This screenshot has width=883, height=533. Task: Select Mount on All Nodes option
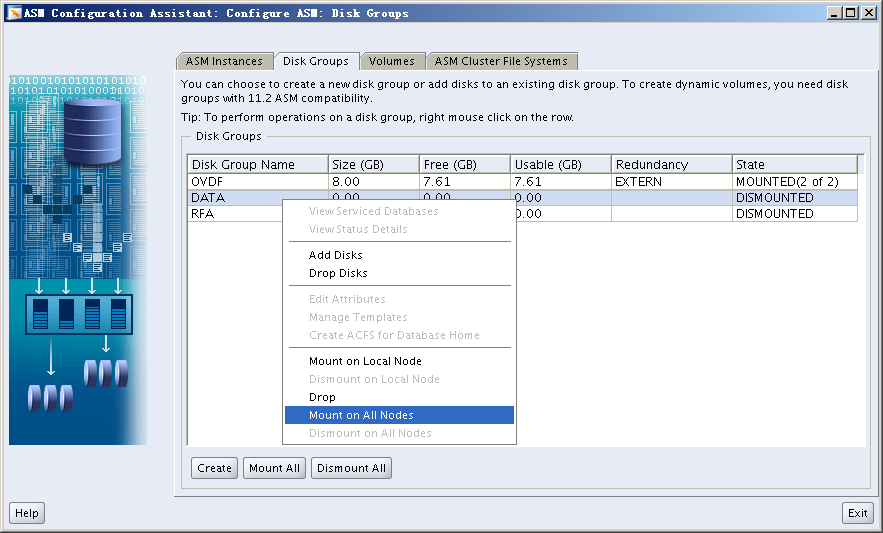tap(361, 415)
